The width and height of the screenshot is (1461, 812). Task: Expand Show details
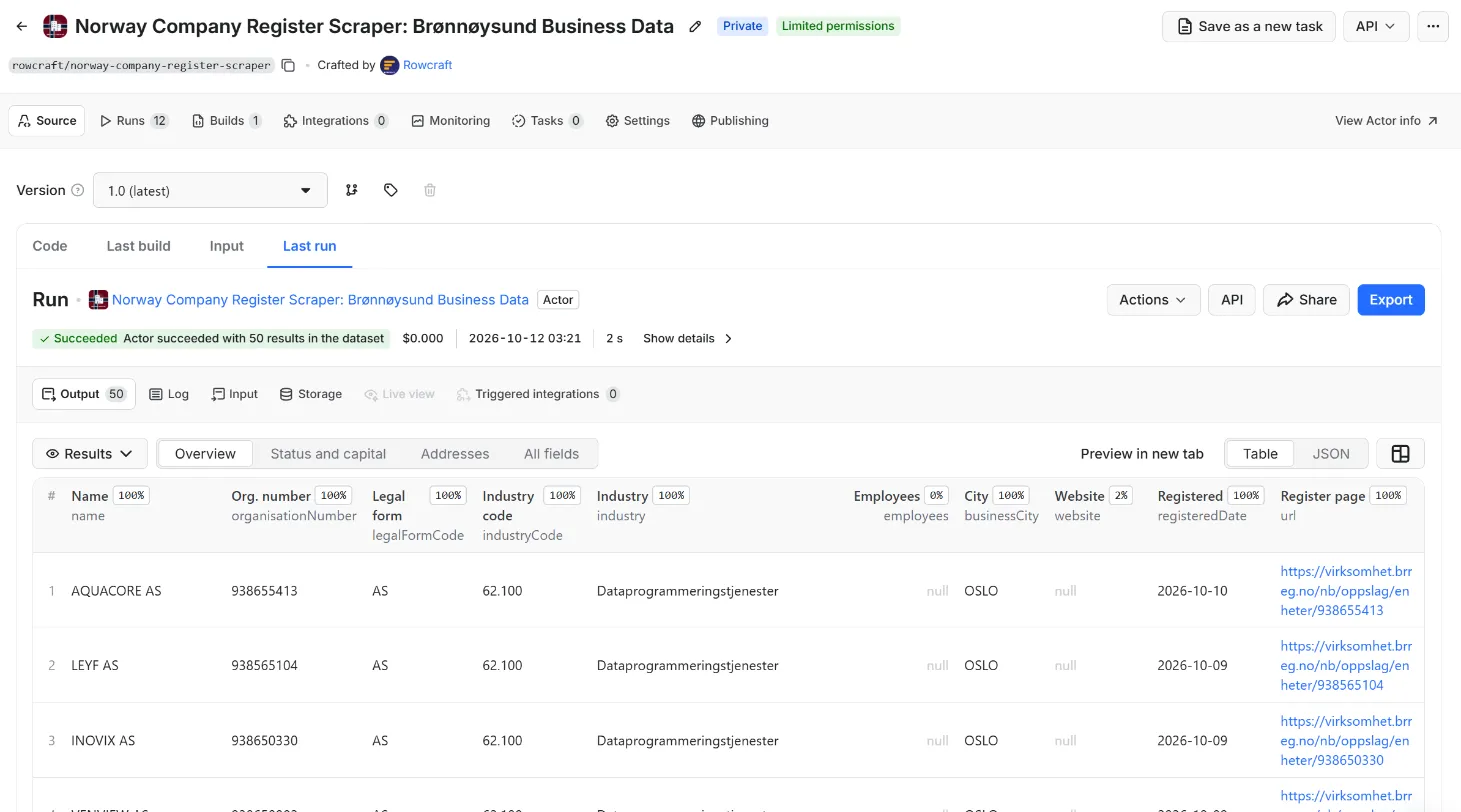click(x=688, y=339)
